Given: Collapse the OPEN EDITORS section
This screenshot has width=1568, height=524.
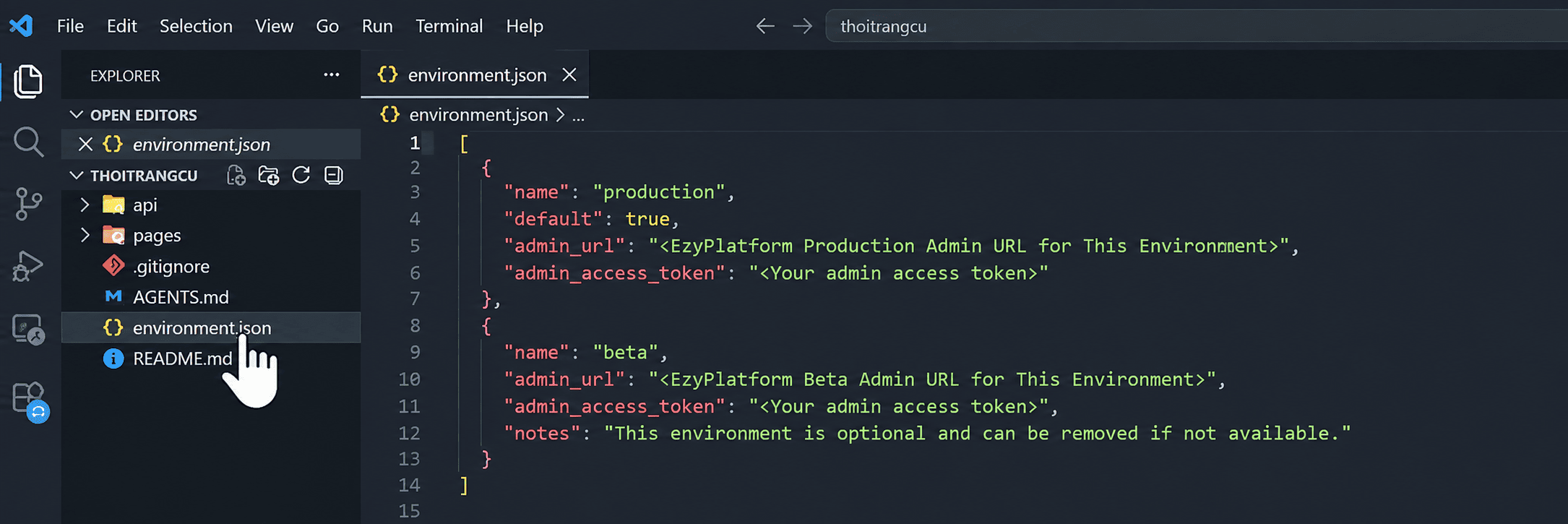Looking at the screenshot, I should click(x=76, y=115).
